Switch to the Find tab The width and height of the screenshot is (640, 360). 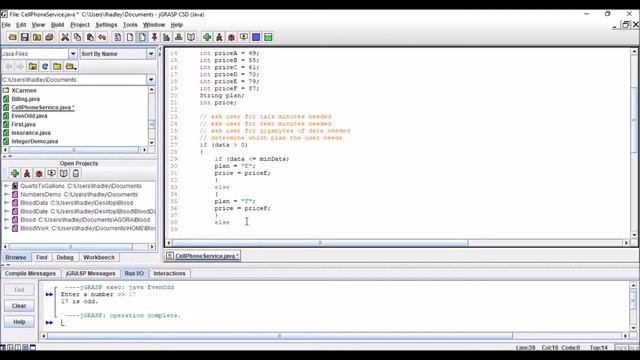coord(42,257)
